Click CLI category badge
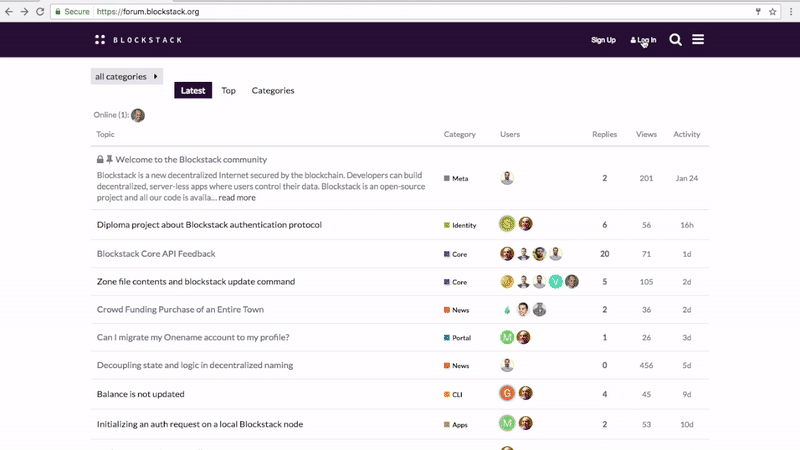Viewport: 800px width, 450px height. click(x=453, y=394)
